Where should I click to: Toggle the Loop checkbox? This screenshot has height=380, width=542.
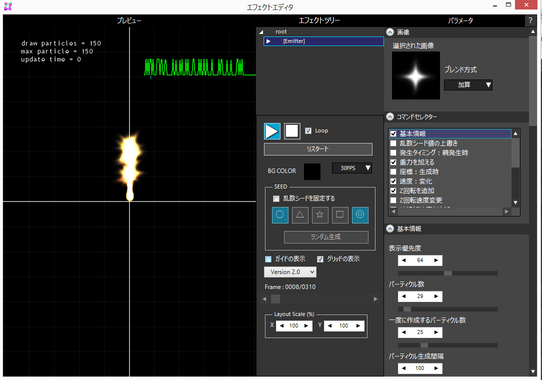click(x=308, y=131)
